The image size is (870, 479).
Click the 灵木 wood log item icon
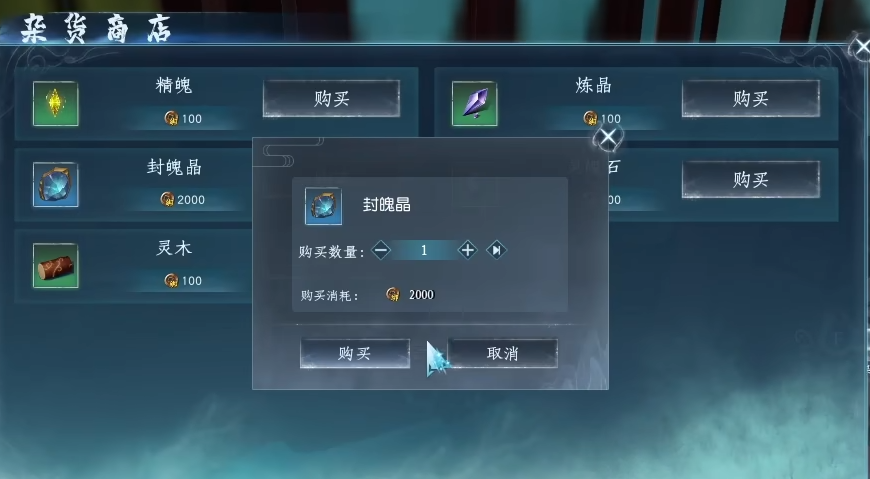tap(55, 265)
